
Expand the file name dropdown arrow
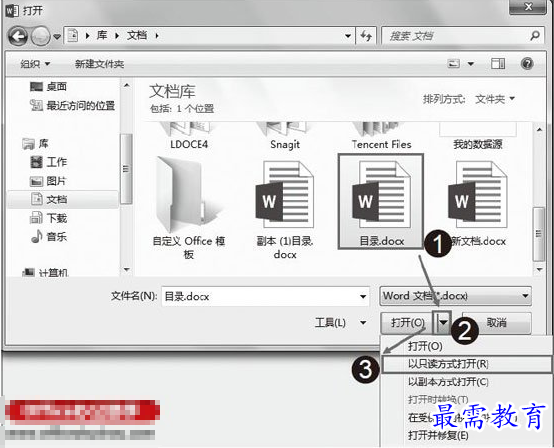click(363, 296)
